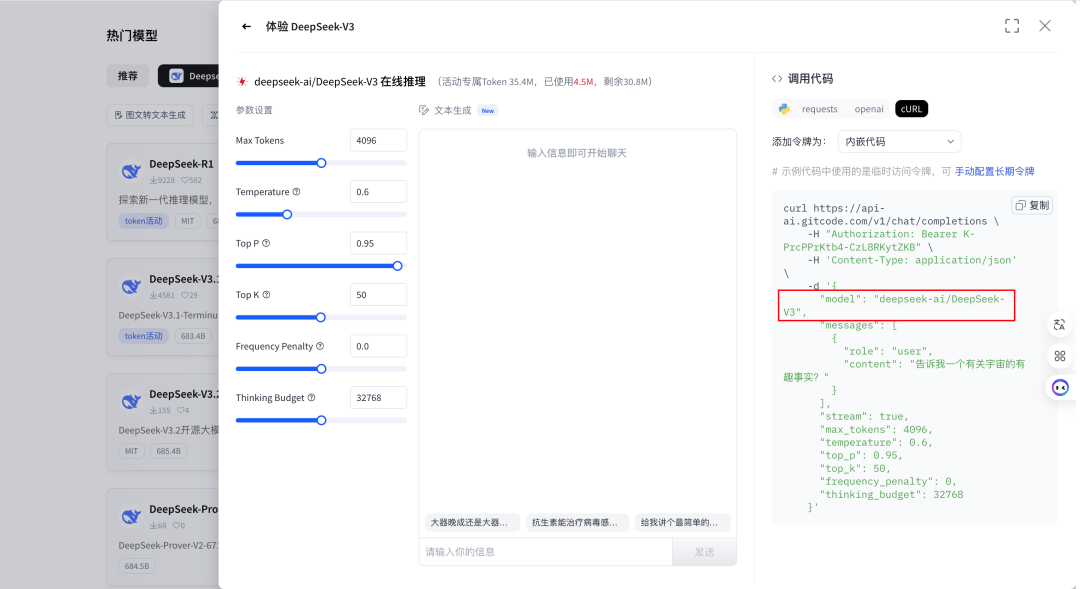The width and height of the screenshot is (1080, 589).
Task: Select the cURL code tab
Action: click(911, 109)
